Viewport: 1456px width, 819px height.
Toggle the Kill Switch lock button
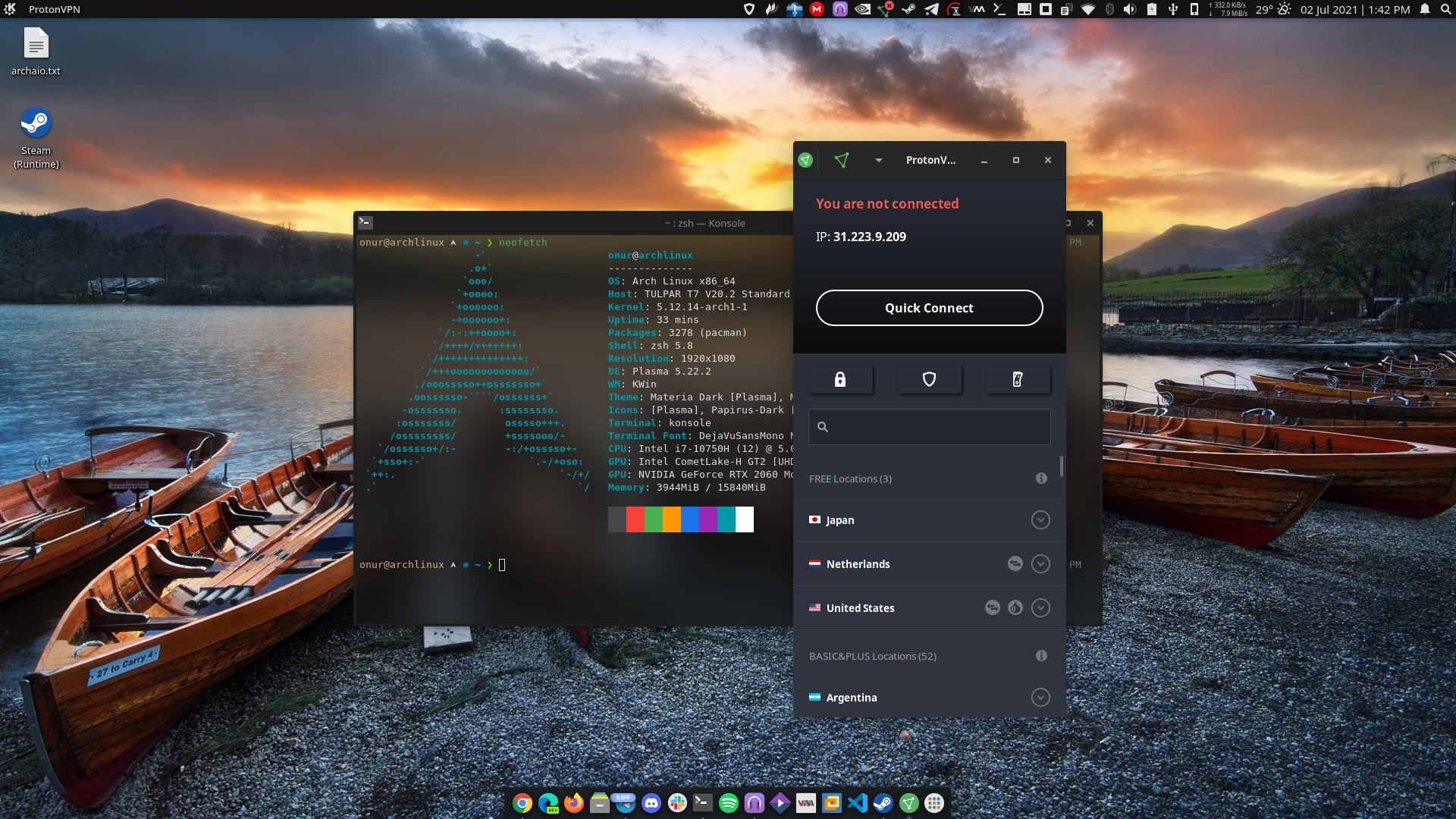[x=840, y=380]
